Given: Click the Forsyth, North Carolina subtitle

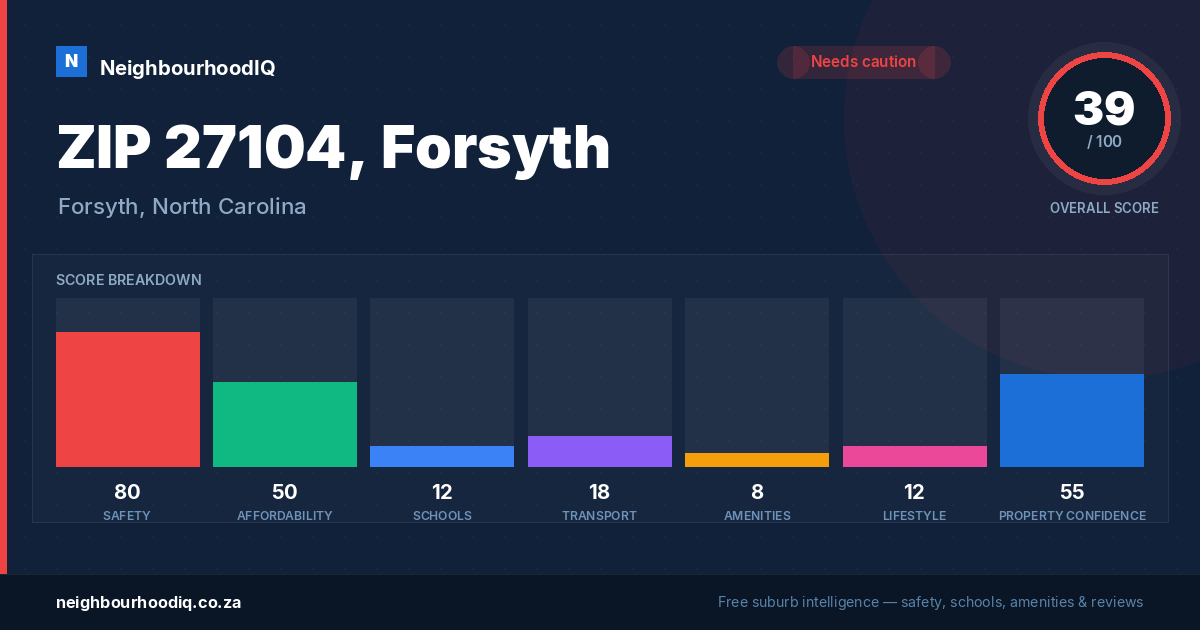Looking at the screenshot, I should click(182, 207).
